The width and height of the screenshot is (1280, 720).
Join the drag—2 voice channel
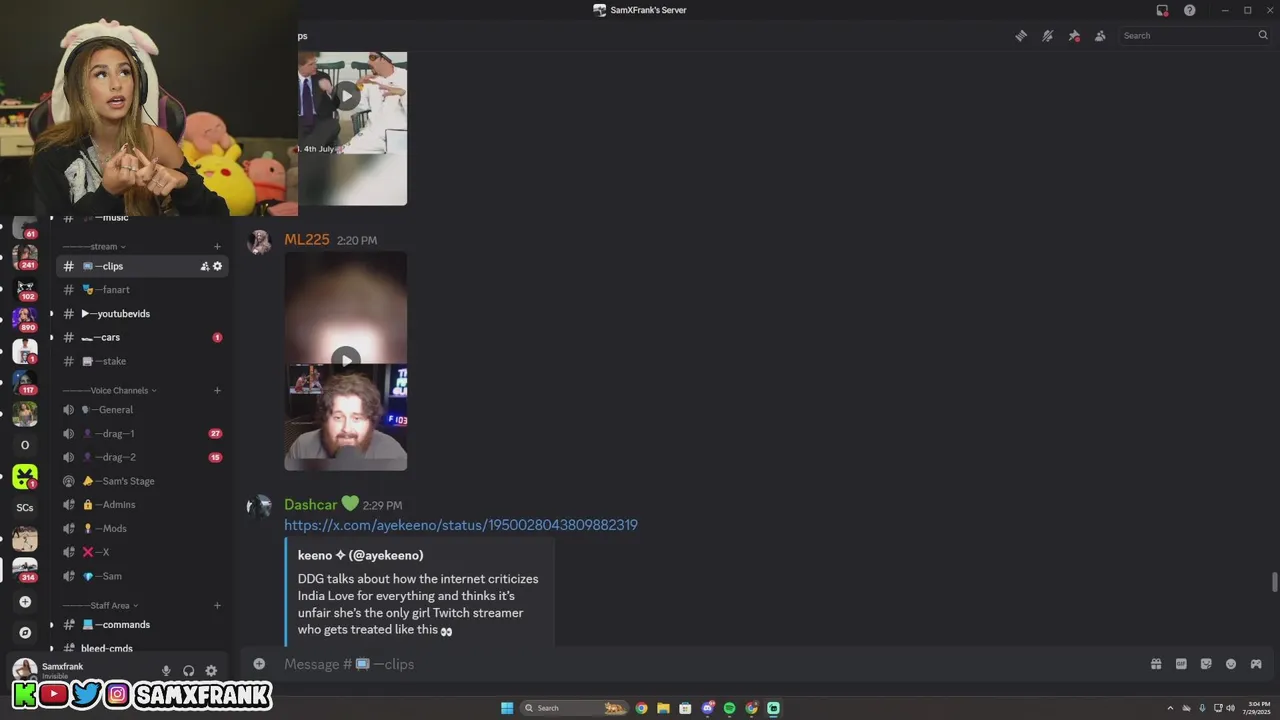click(140, 457)
